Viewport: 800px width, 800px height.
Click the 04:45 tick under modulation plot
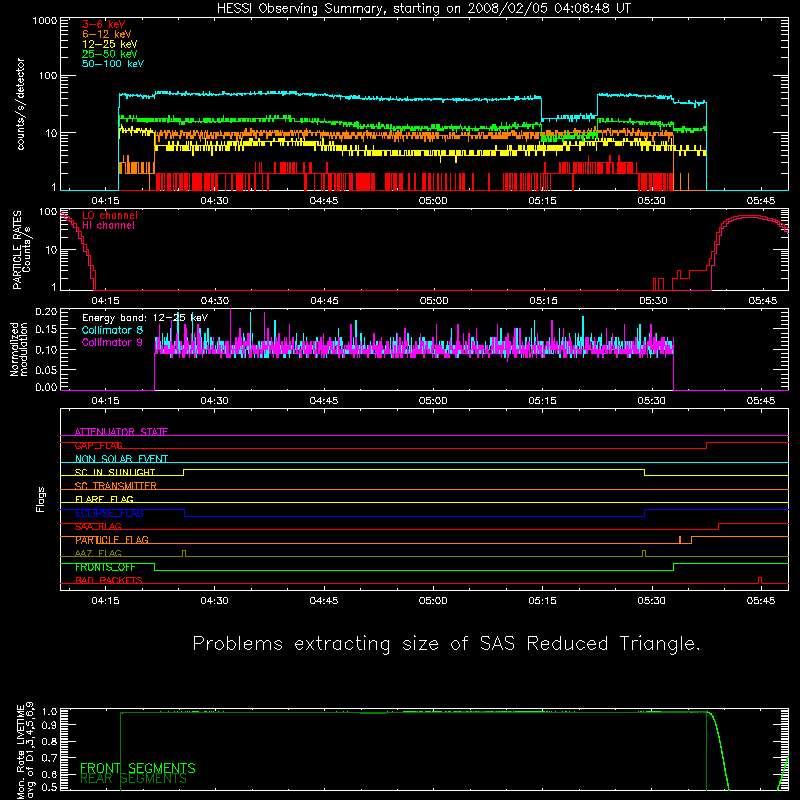click(323, 401)
